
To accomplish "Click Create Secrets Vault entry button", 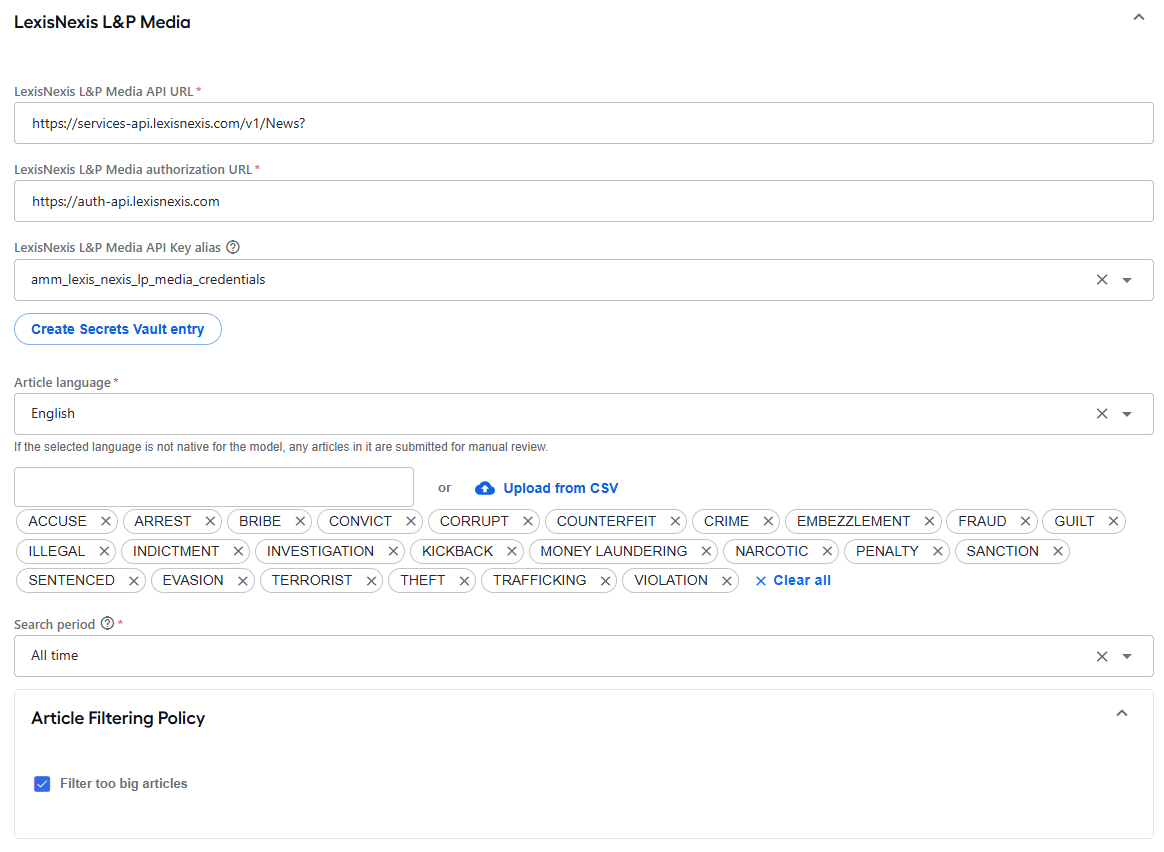I will (118, 329).
